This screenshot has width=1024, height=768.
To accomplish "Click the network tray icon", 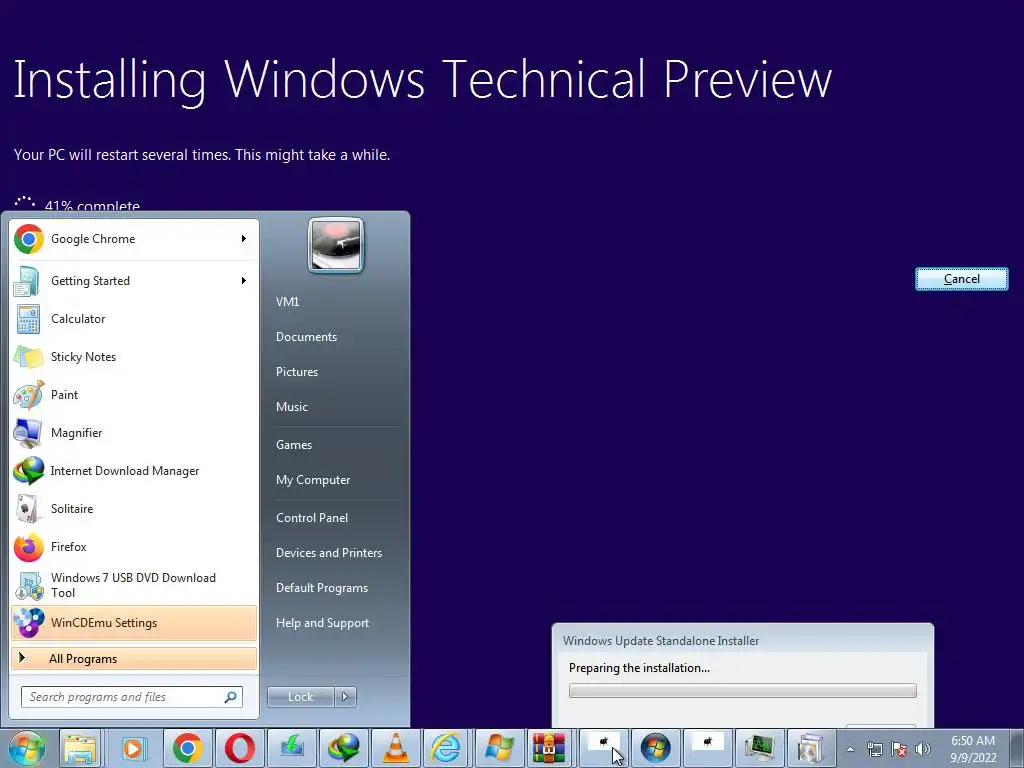I will click(x=874, y=749).
